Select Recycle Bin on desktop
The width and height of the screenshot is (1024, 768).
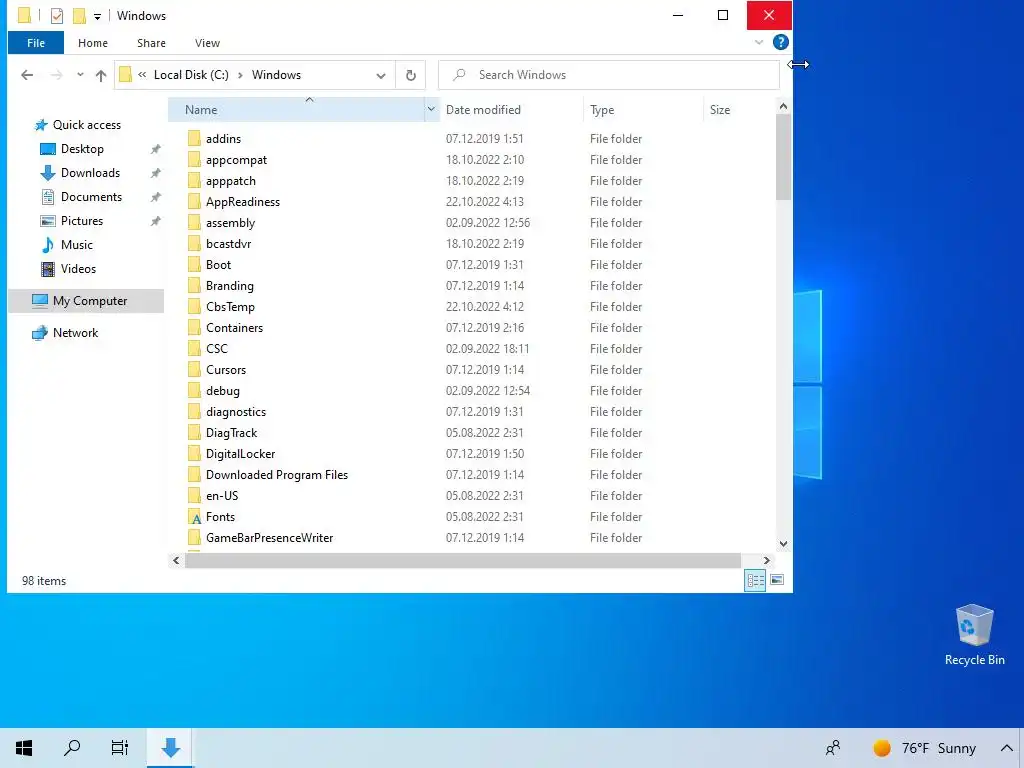[974, 635]
